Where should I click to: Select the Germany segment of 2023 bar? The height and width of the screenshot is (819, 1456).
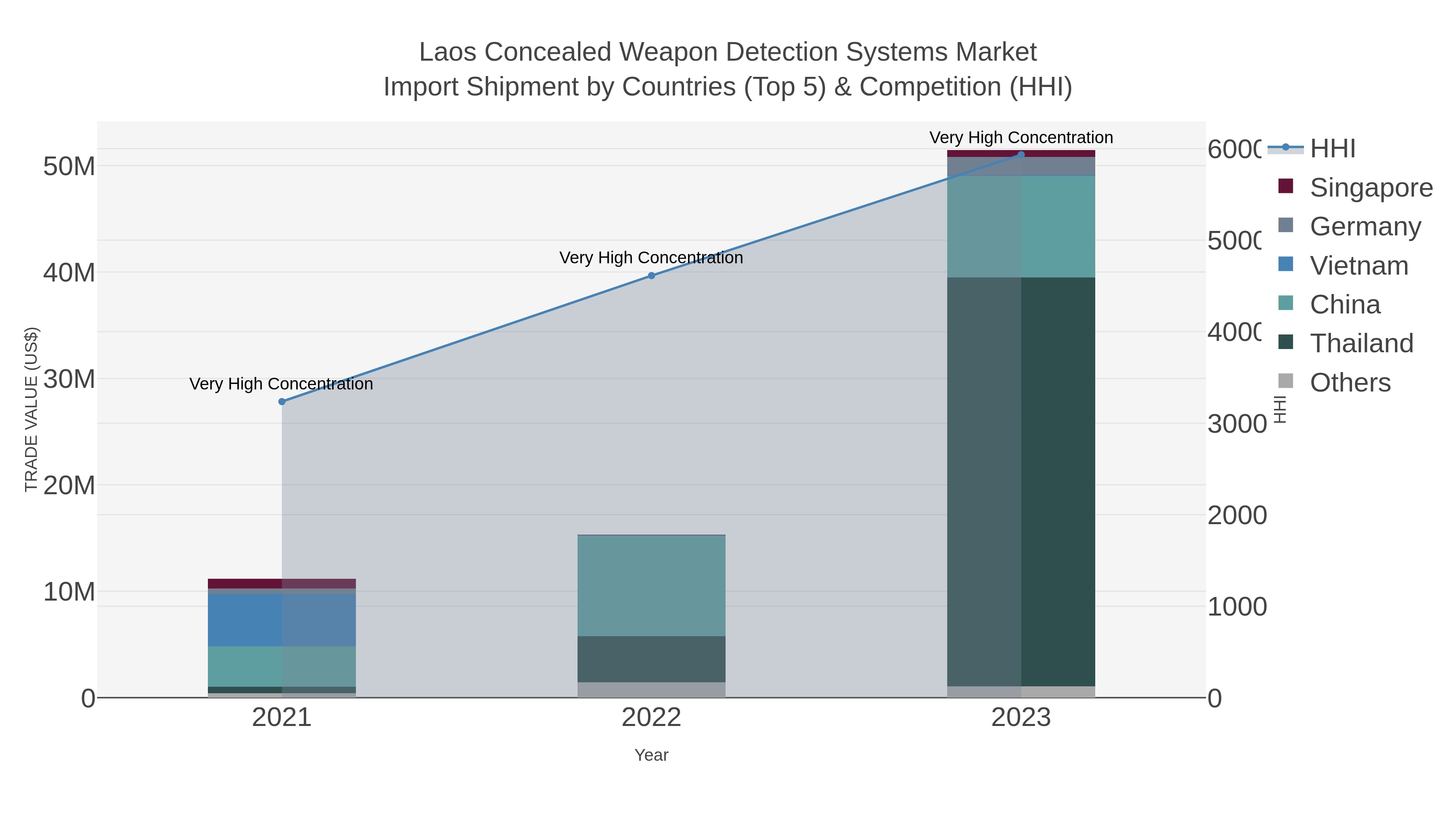coord(1021,167)
